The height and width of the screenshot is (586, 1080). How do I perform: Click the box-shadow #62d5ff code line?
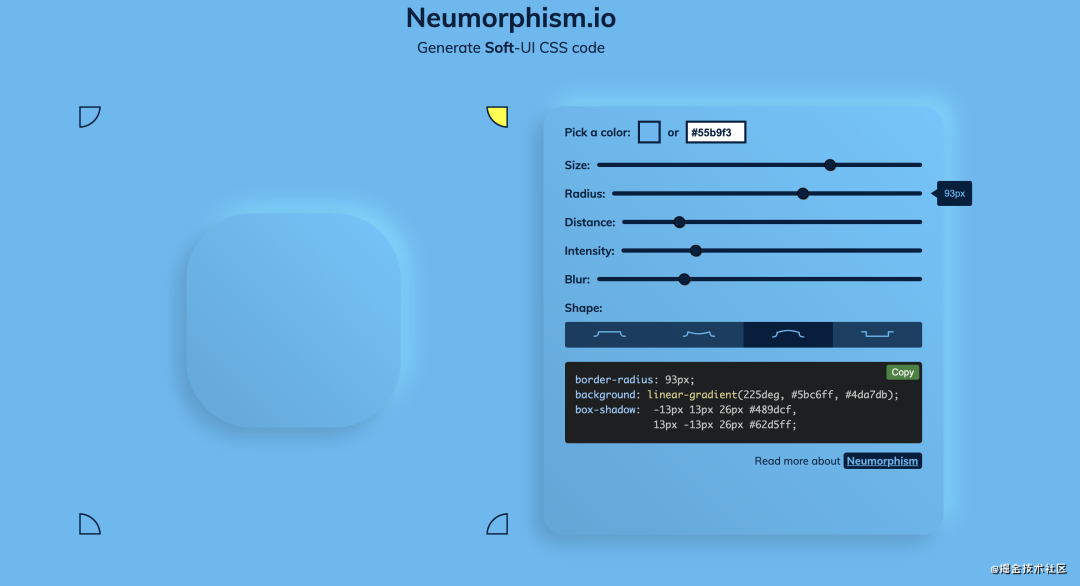tap(725, 425)
